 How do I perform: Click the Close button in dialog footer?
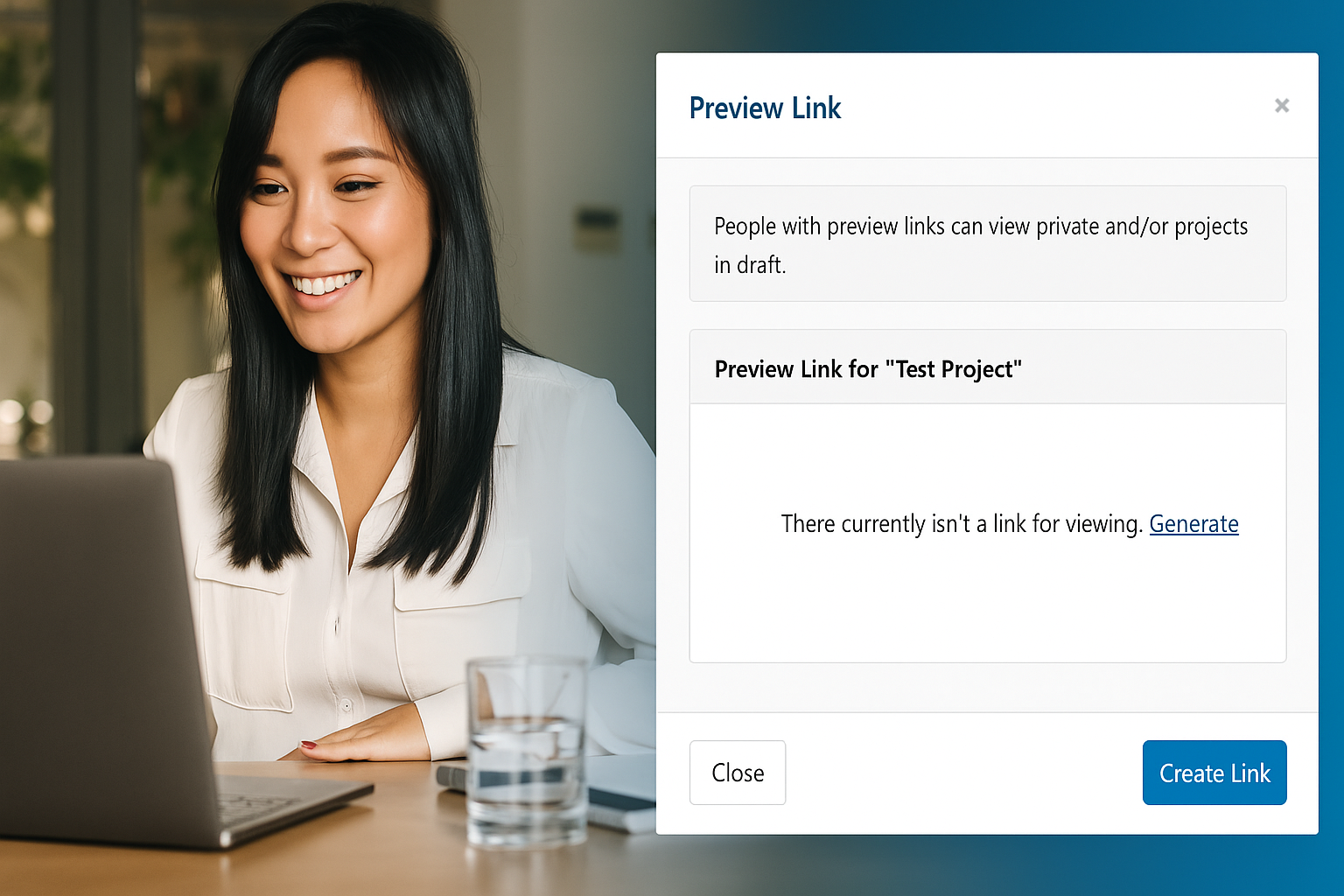(738, 773)
